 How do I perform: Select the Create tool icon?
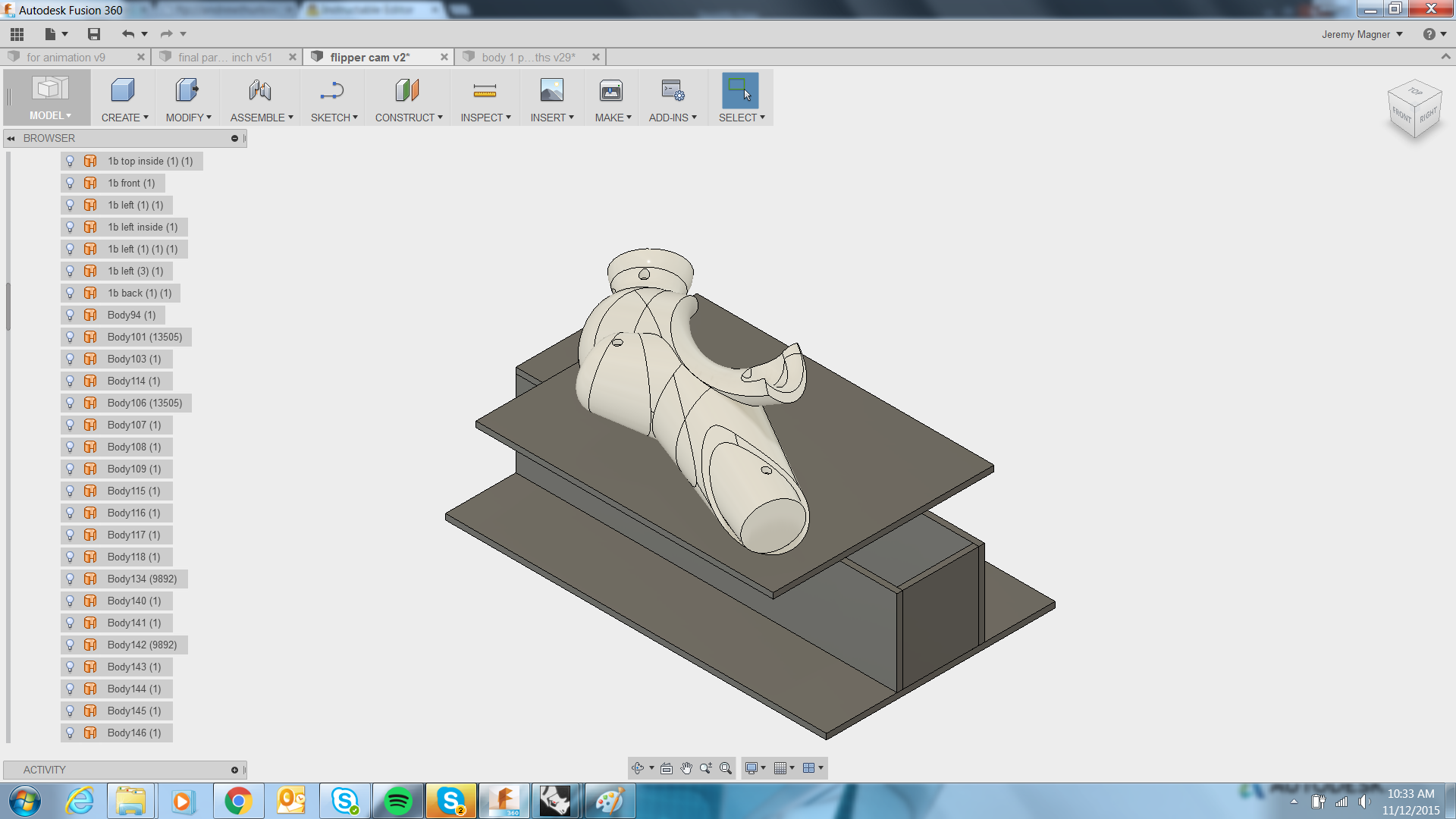122,91
